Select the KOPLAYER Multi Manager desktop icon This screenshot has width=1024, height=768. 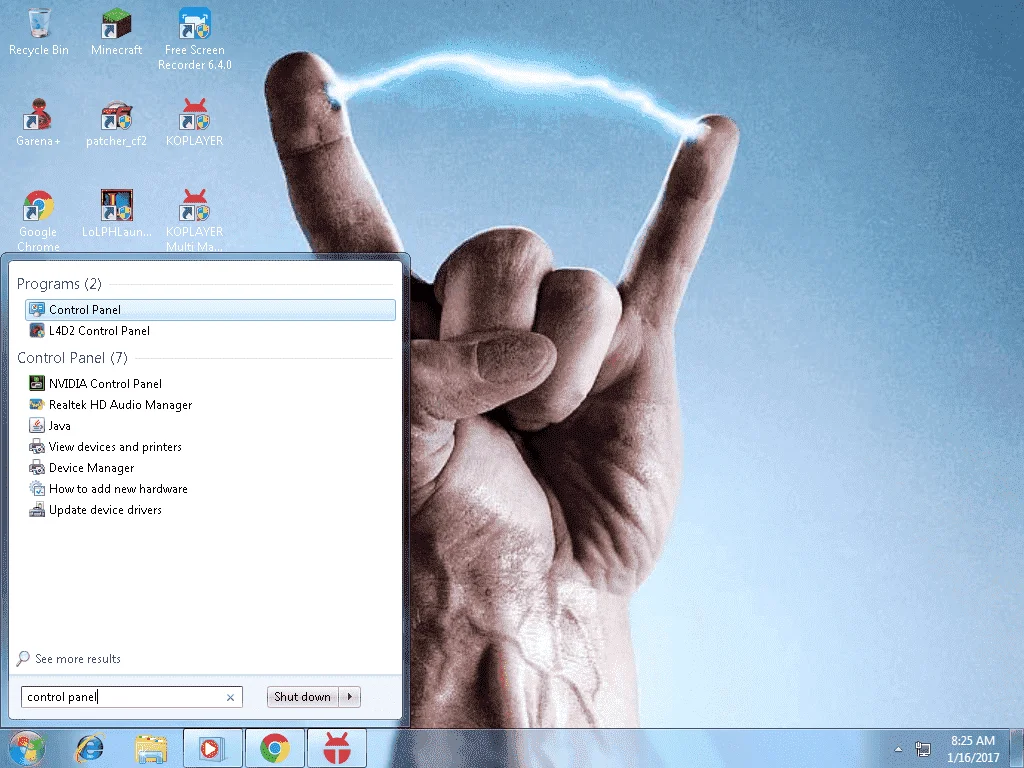pyautogui.click(x=195, y=221)
